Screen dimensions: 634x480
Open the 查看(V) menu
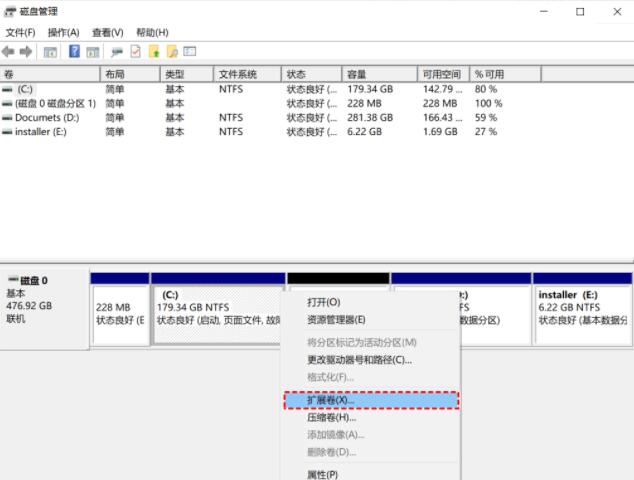point(107,33)
